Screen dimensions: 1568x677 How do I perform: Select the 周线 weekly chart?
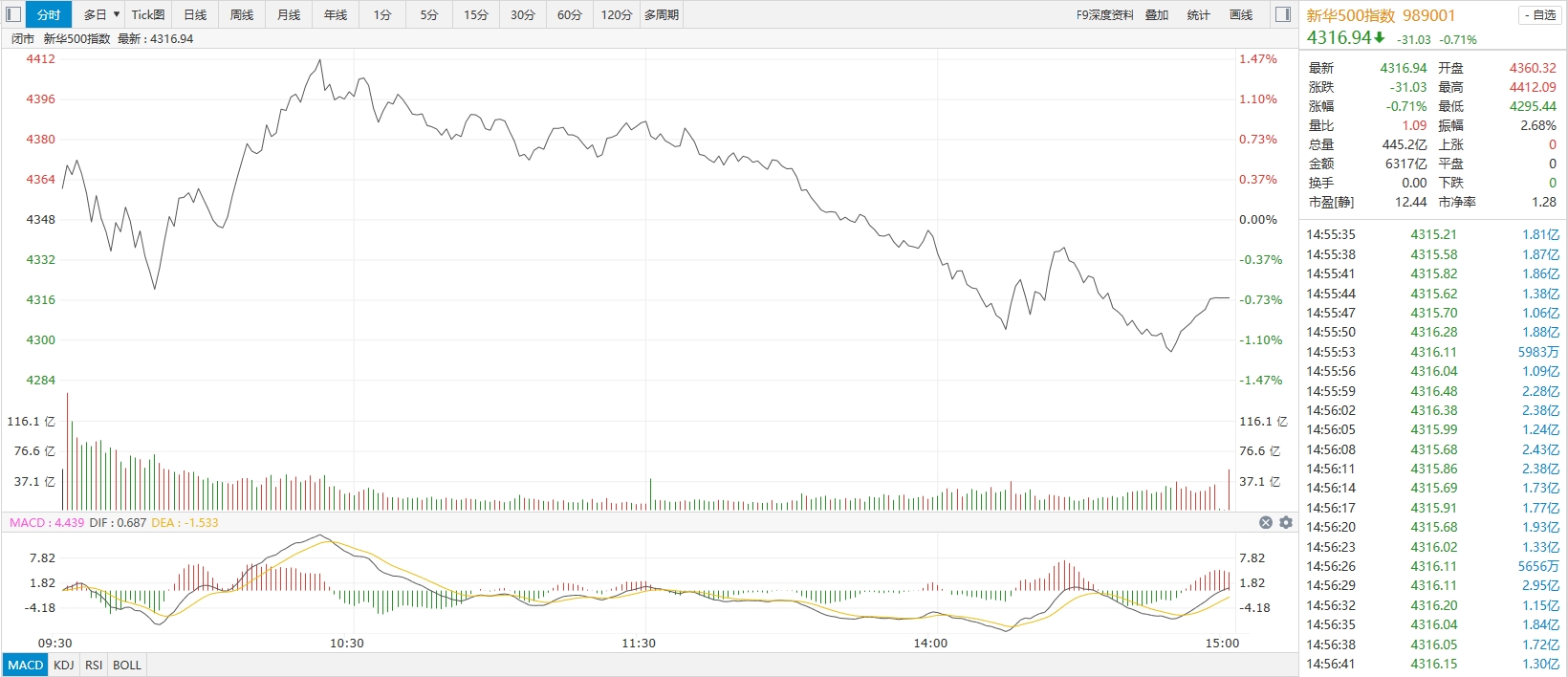click(242, 14)
